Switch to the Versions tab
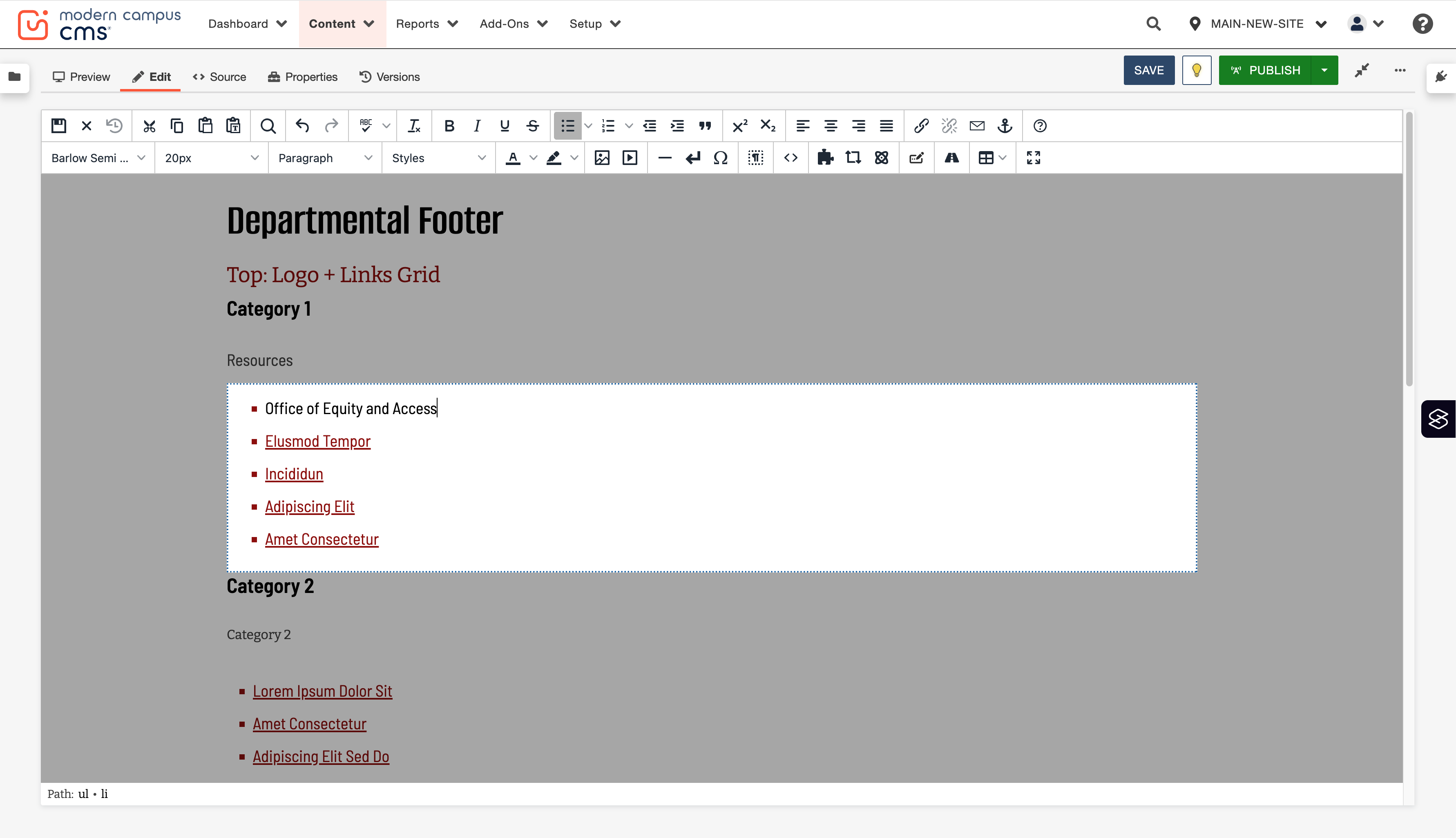Screen dimensions: 1456x838 tap(390, 76)
